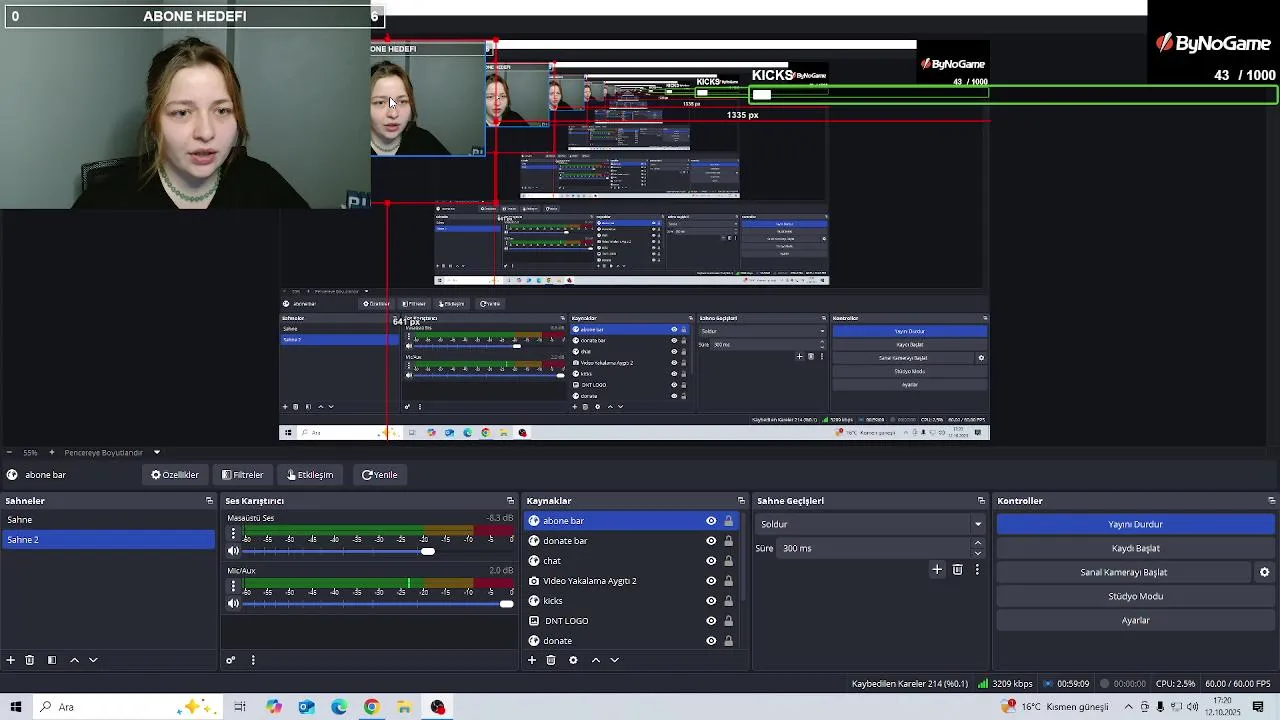
Task: Open source properties gear in Kaynaklar footer
Action: click(x=573, y=660)
